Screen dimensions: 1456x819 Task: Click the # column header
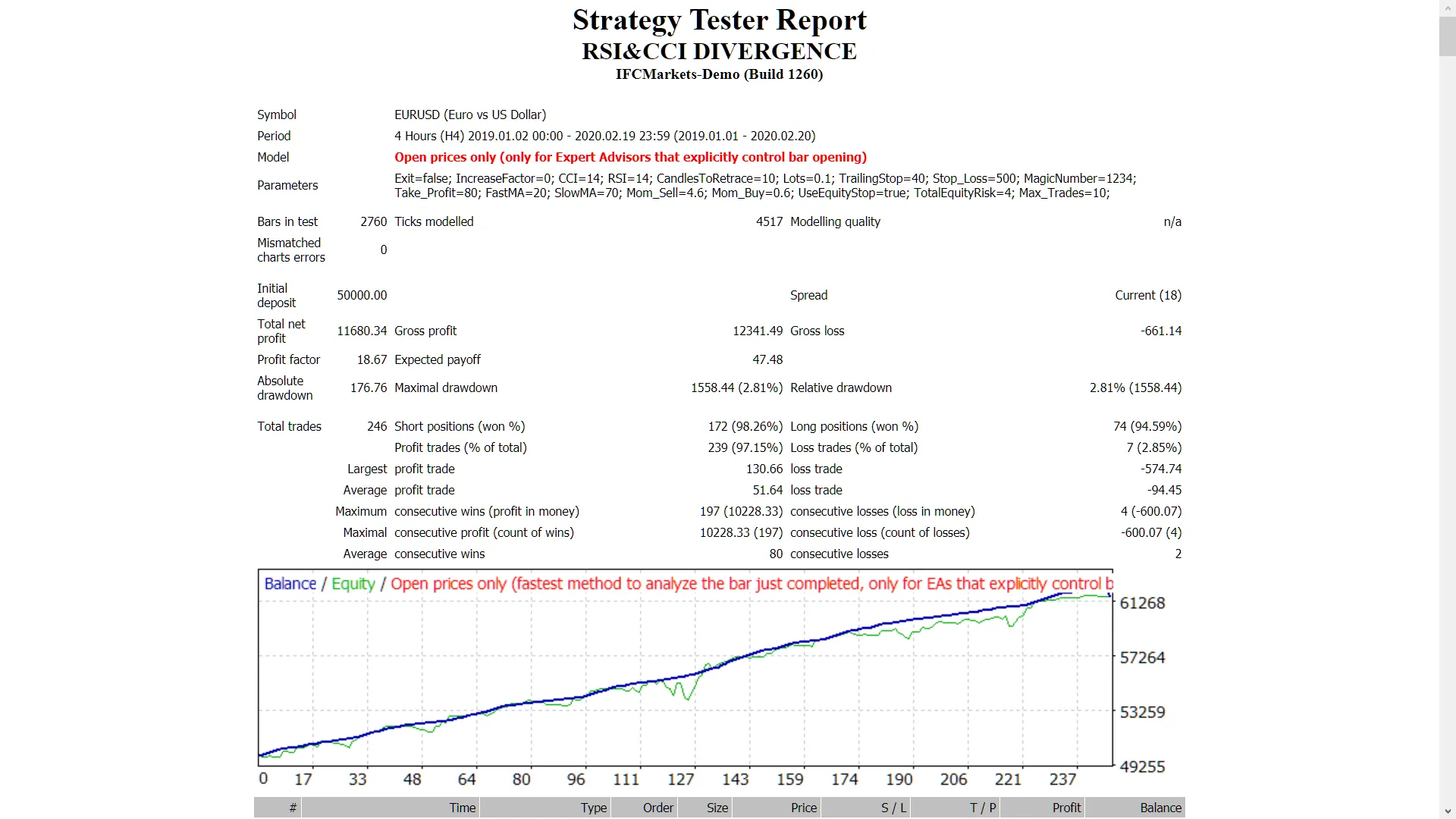pos(292,808)
